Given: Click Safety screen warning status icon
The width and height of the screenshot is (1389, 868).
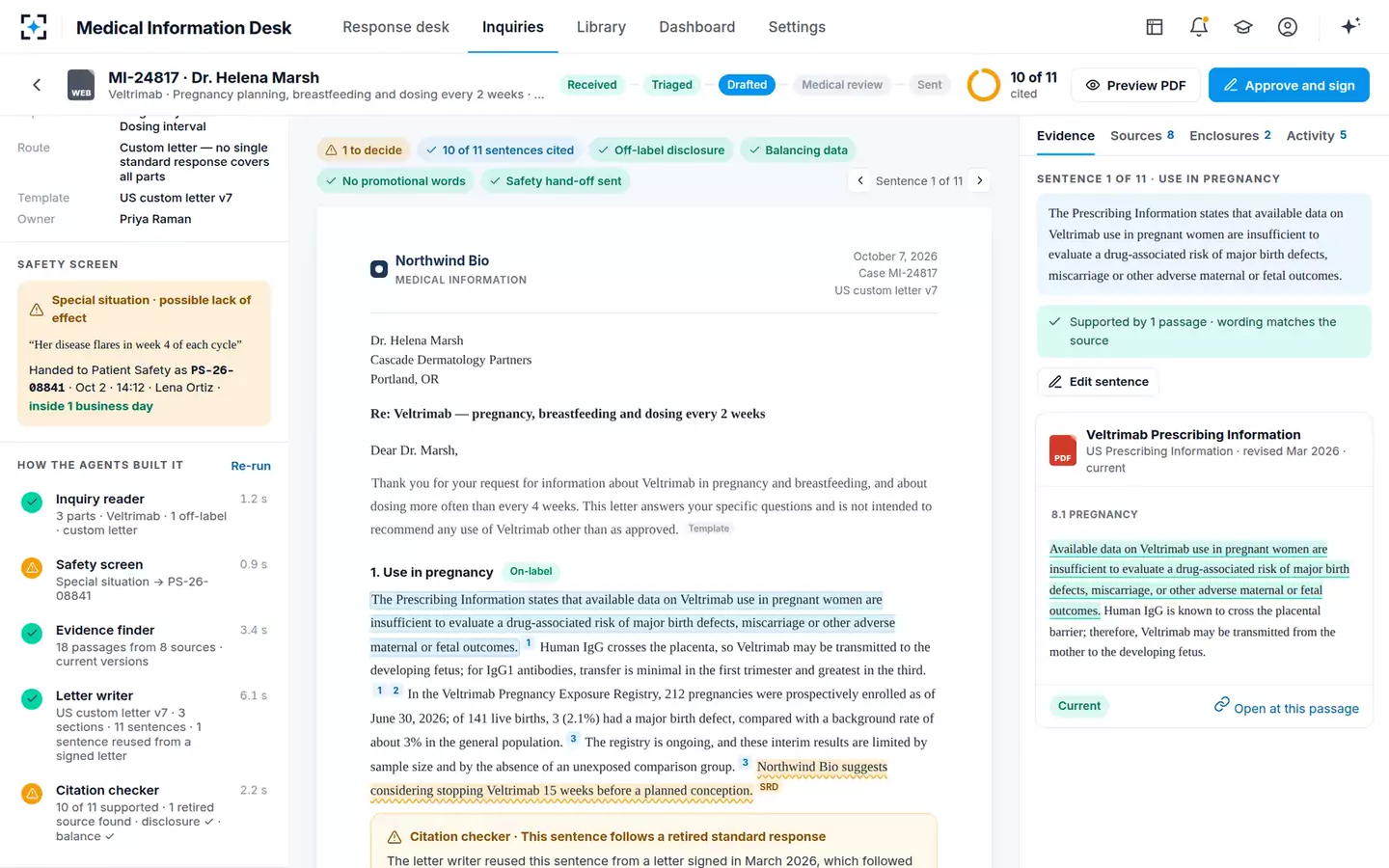Looking at the screenshot, I should (x=32, y=567).
